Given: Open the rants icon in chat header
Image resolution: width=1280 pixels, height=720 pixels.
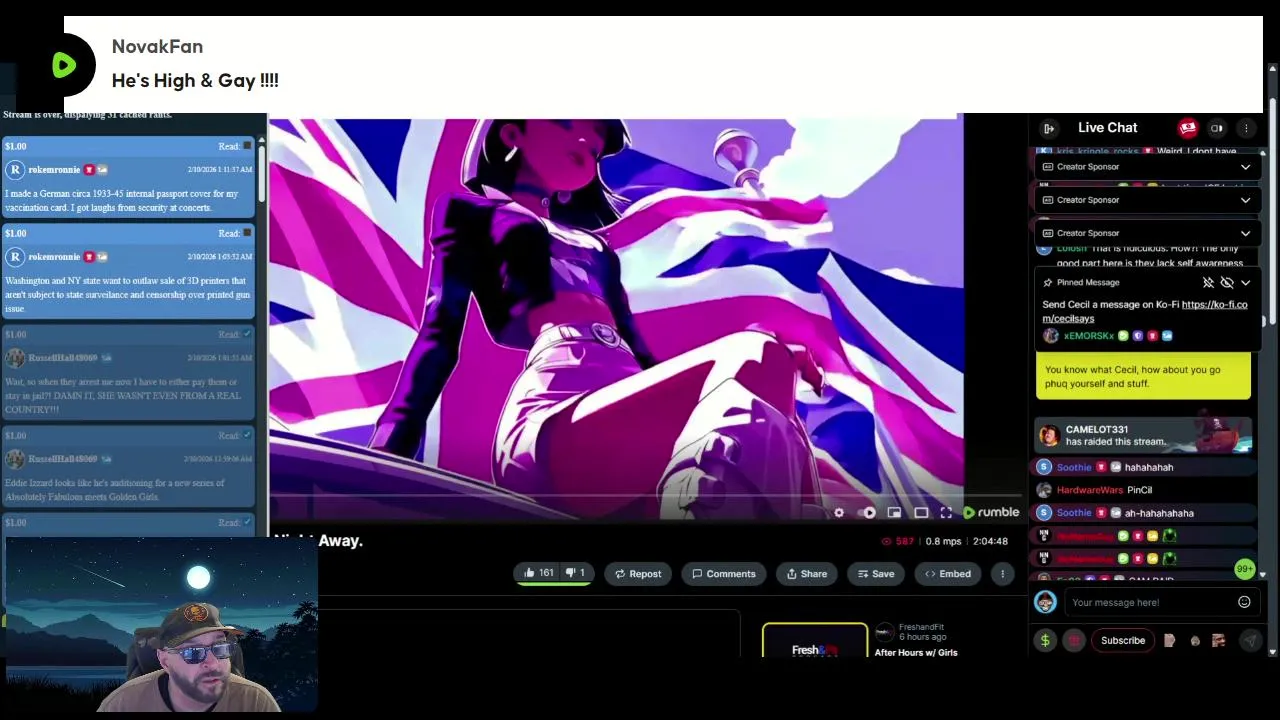Looking at the screenshot, I should coord(1187,128).
